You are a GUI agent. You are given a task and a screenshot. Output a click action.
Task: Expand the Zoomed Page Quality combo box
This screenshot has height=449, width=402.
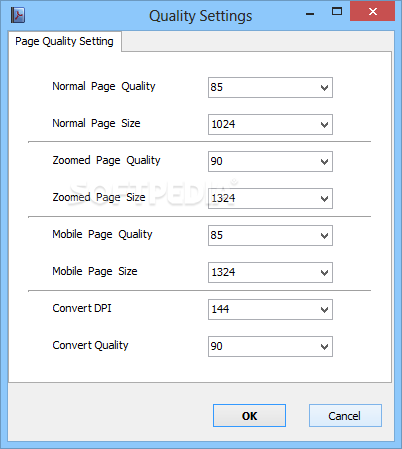tap(270, 162)
